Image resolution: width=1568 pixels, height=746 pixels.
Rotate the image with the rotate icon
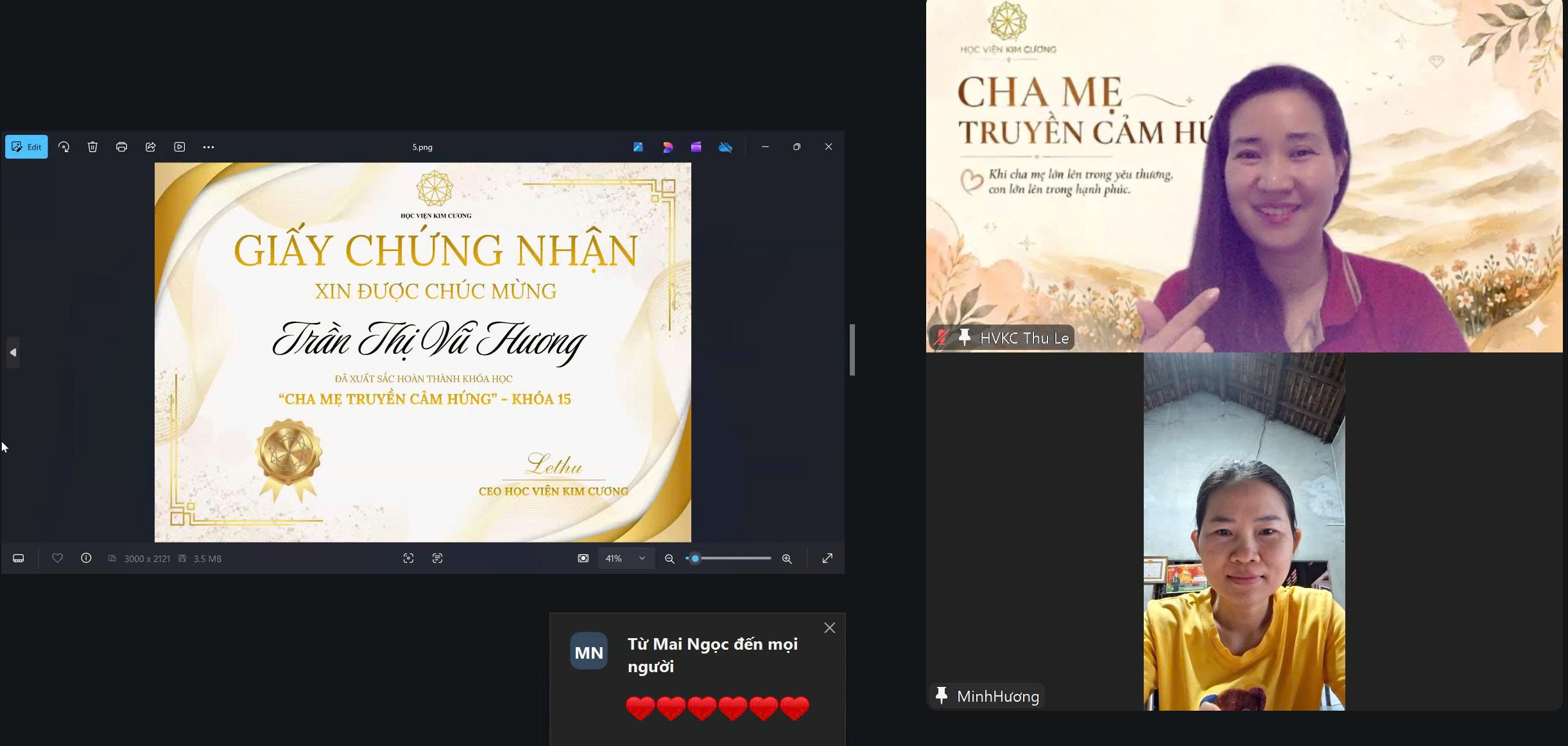64,147
